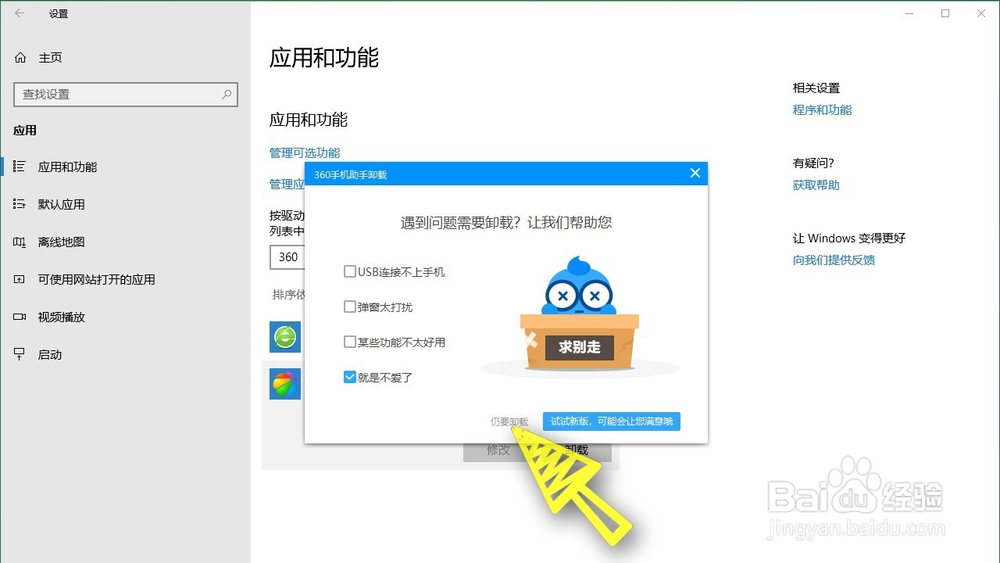Check the USB连接不上手机 option
1000x563 pixels.
(349, 272)
